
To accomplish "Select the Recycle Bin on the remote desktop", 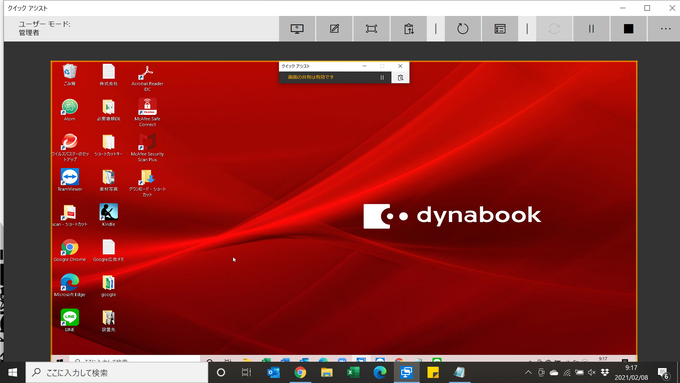I will pos(69,75).
